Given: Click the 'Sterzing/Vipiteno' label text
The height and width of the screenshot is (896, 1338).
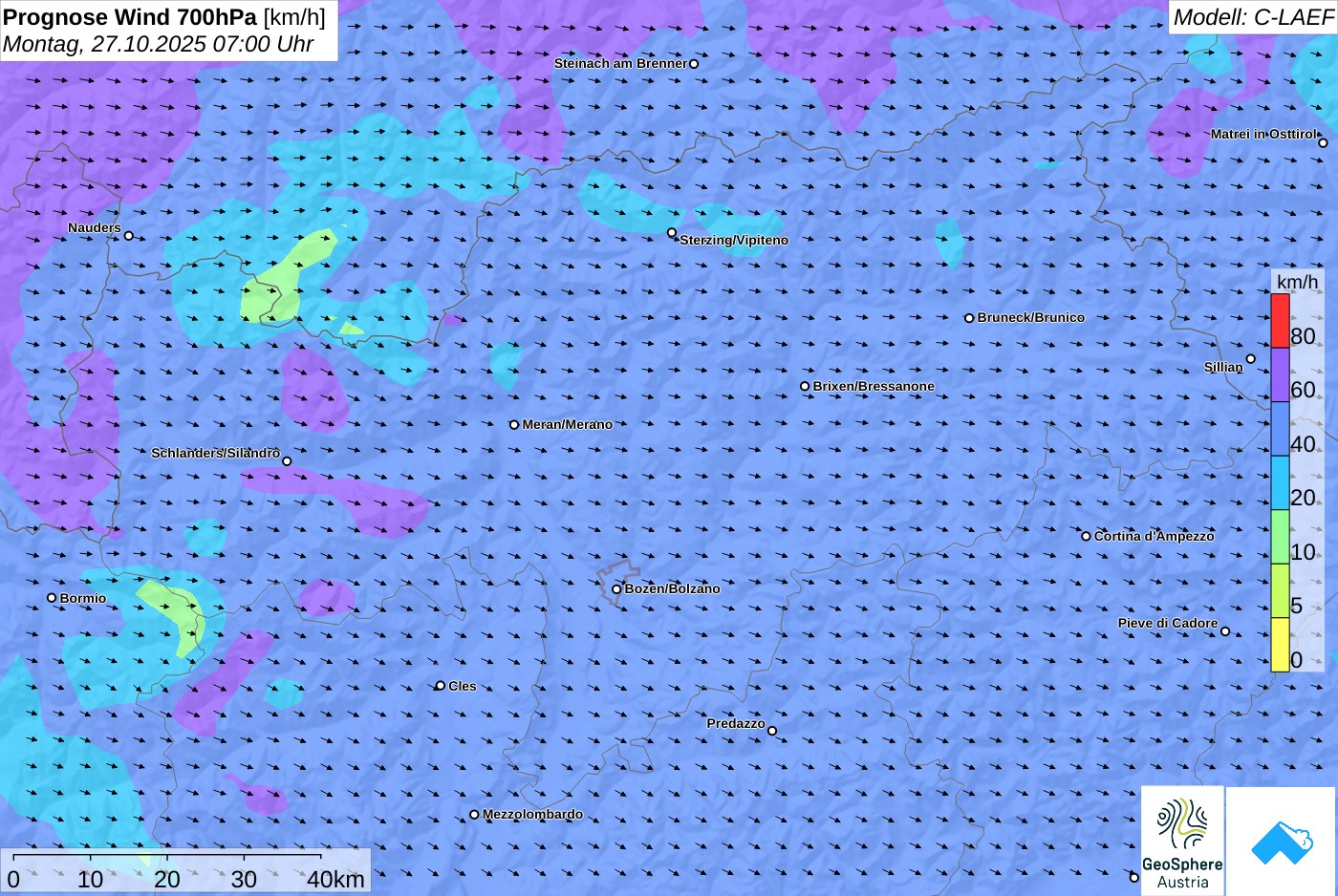Looking at the screenshot, I should tap(734, 241).
